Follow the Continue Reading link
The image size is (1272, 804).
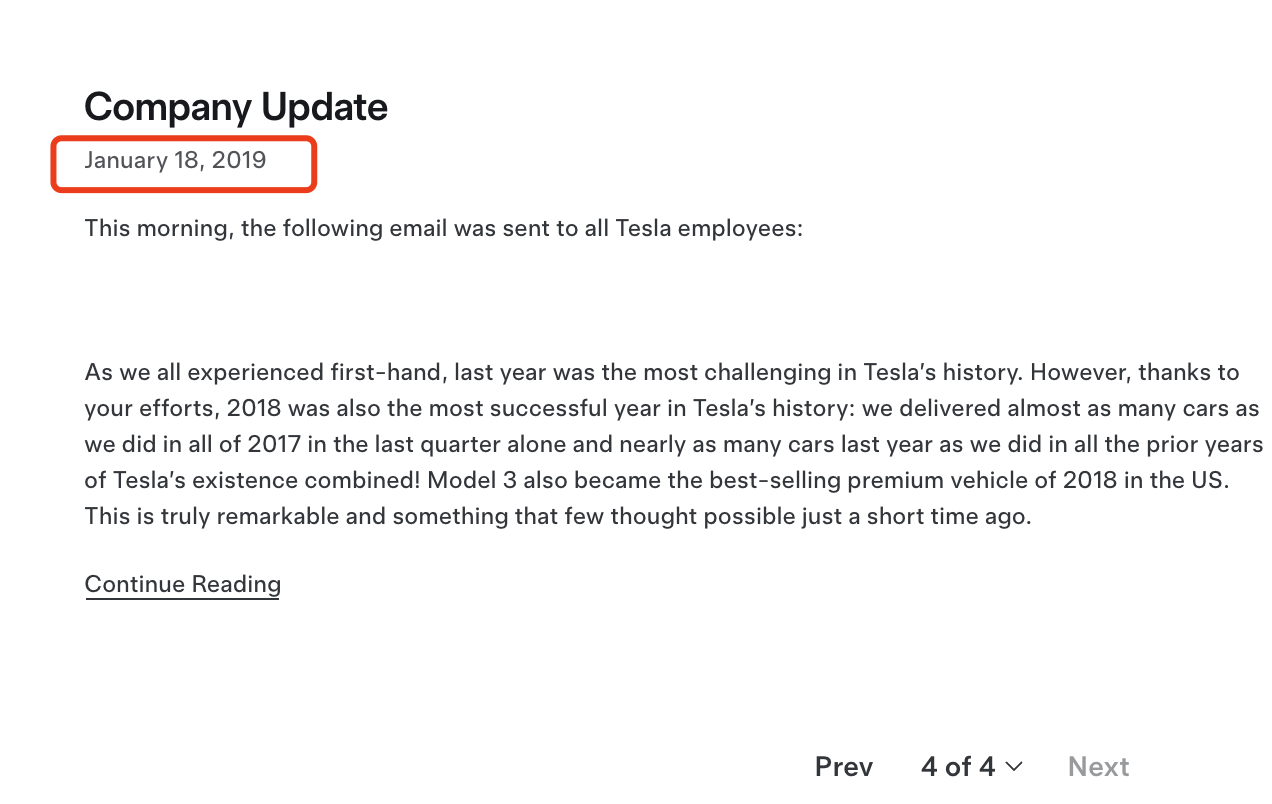182,584
